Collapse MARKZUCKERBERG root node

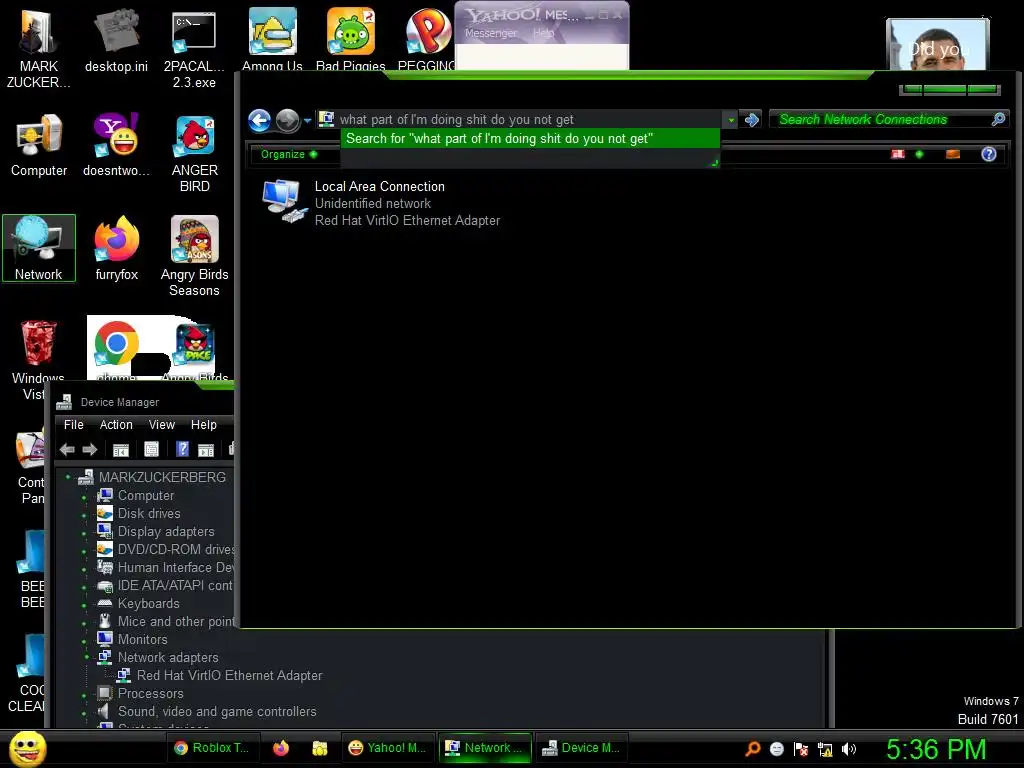(68, 477)
